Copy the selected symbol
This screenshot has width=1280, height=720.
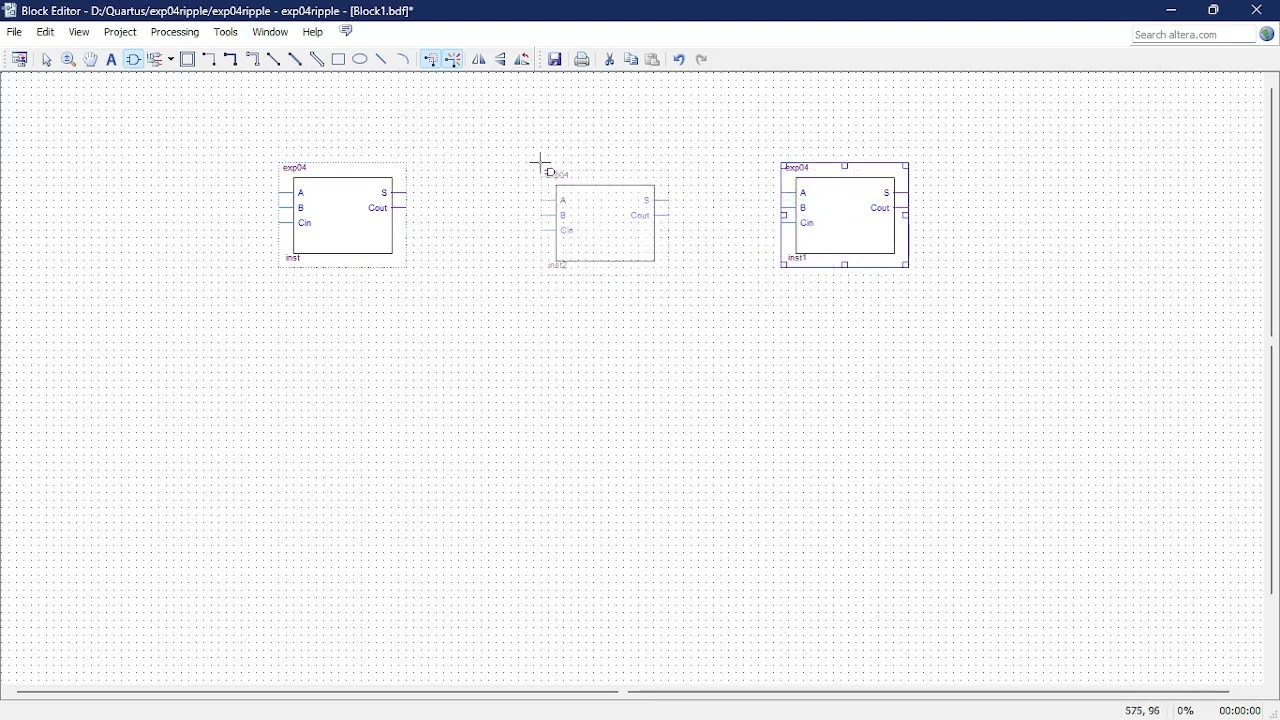(x=631, y=60)
